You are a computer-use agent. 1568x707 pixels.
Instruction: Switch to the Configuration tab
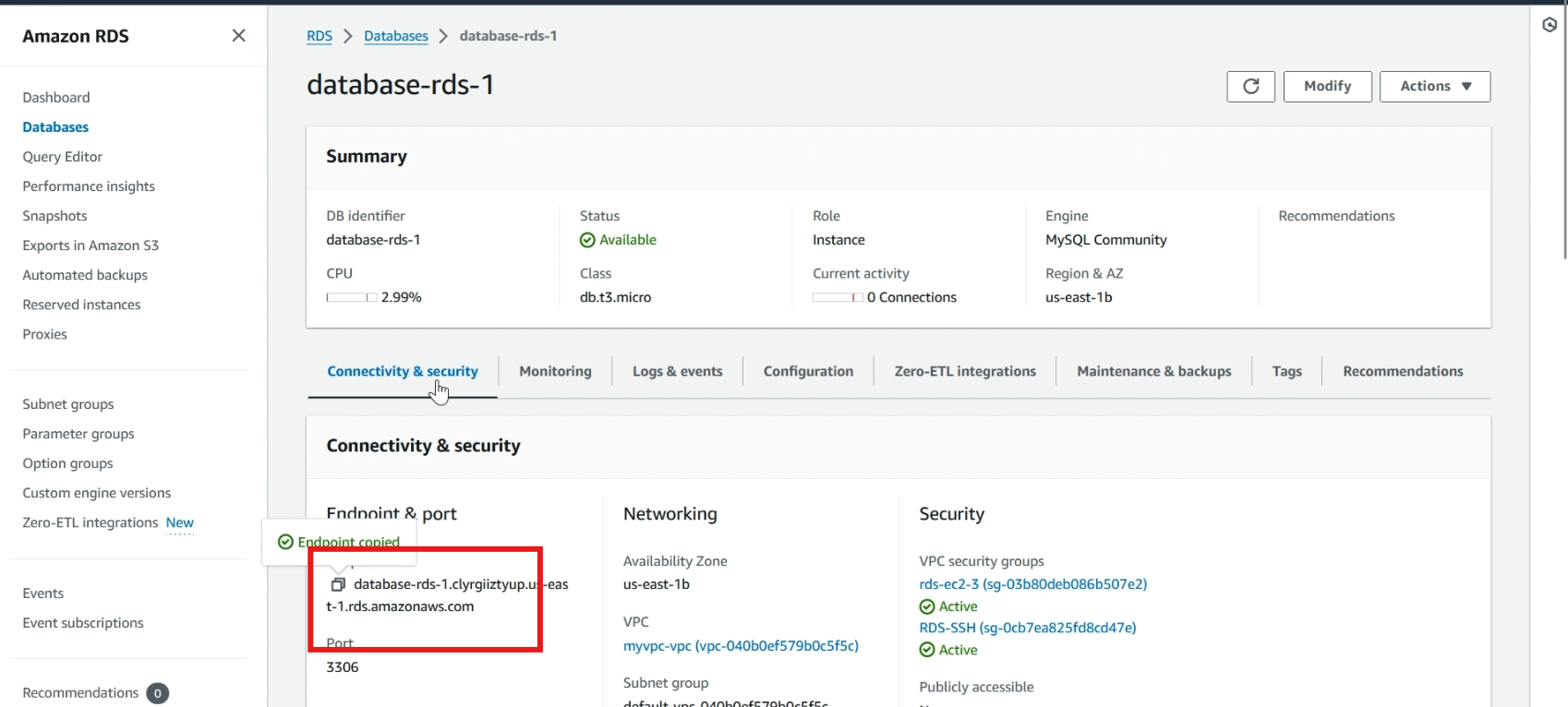pyautogui.click(x=808, y=371)
